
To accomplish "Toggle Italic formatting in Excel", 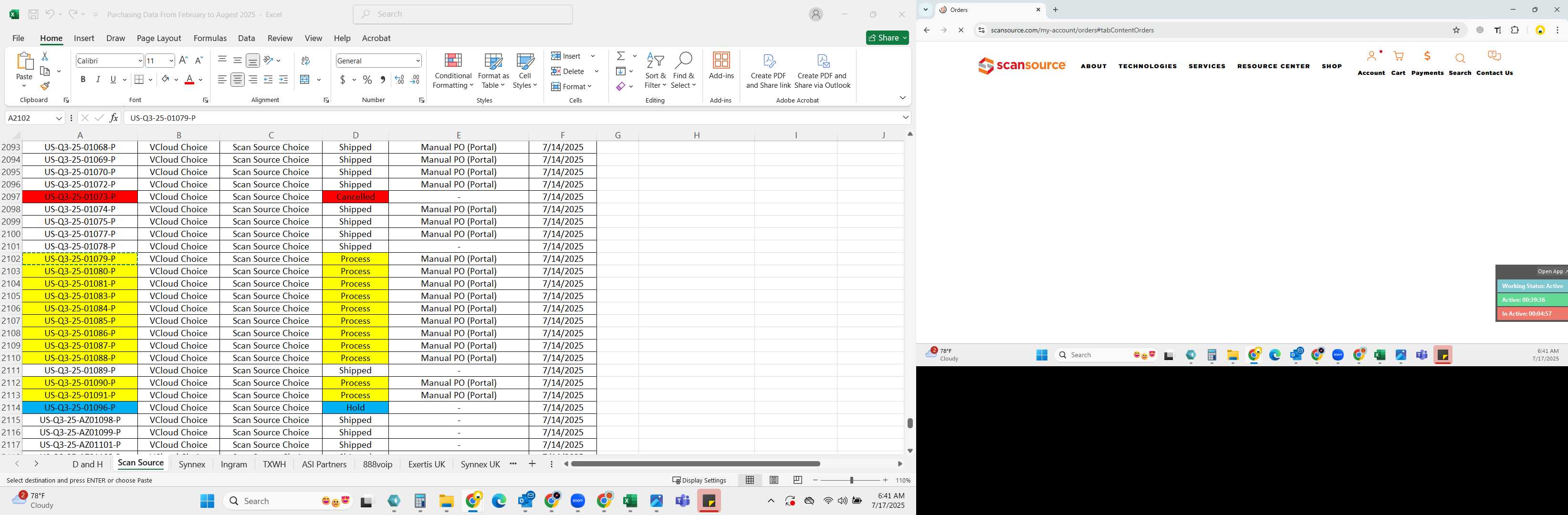I will point(98,80).
